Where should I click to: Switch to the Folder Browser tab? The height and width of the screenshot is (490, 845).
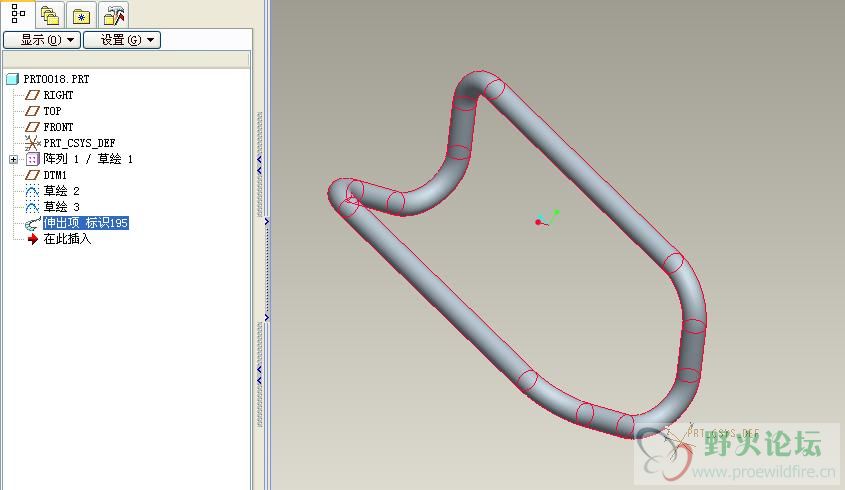click(50, 15)
